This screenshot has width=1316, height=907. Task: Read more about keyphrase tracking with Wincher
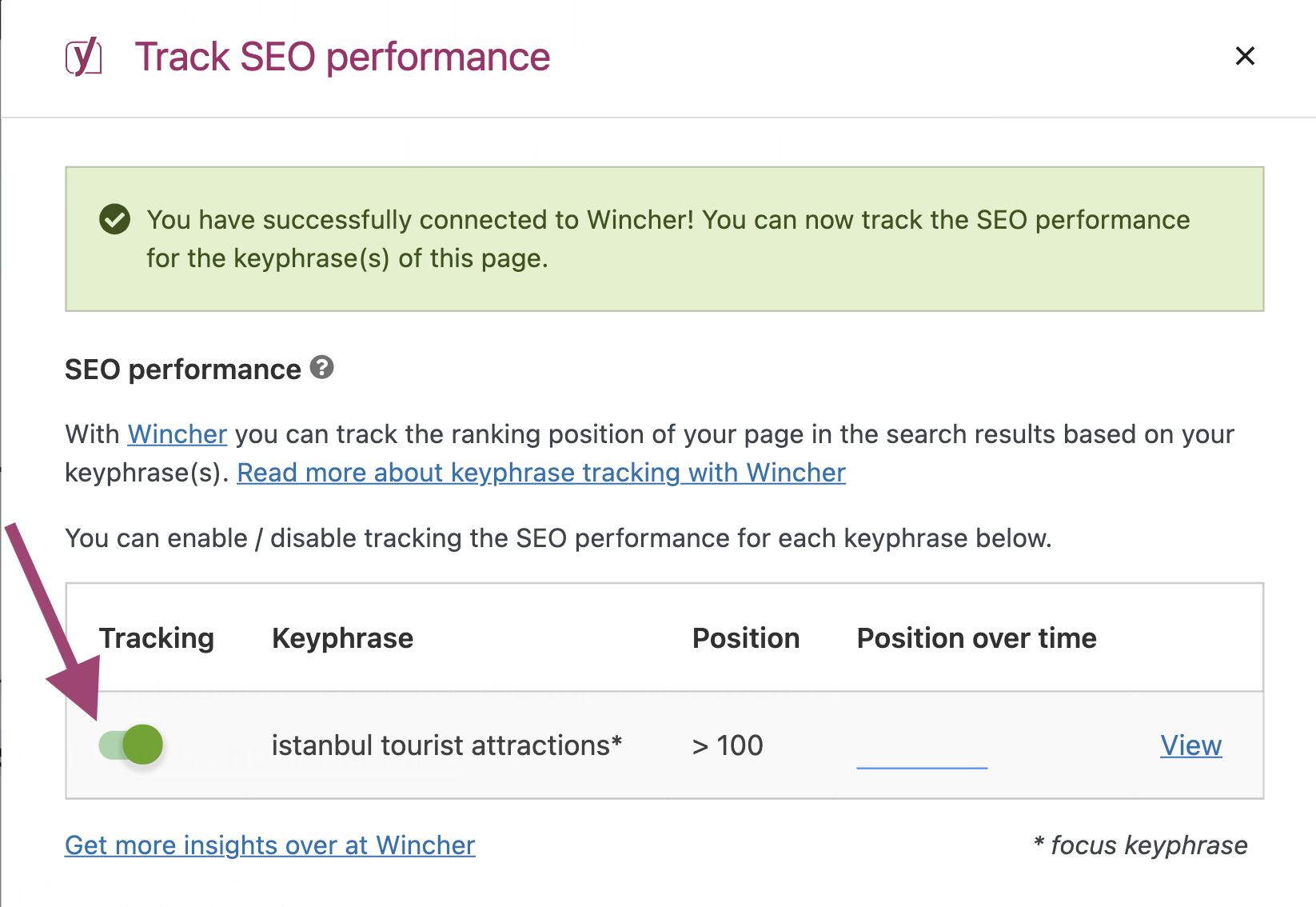541,473
